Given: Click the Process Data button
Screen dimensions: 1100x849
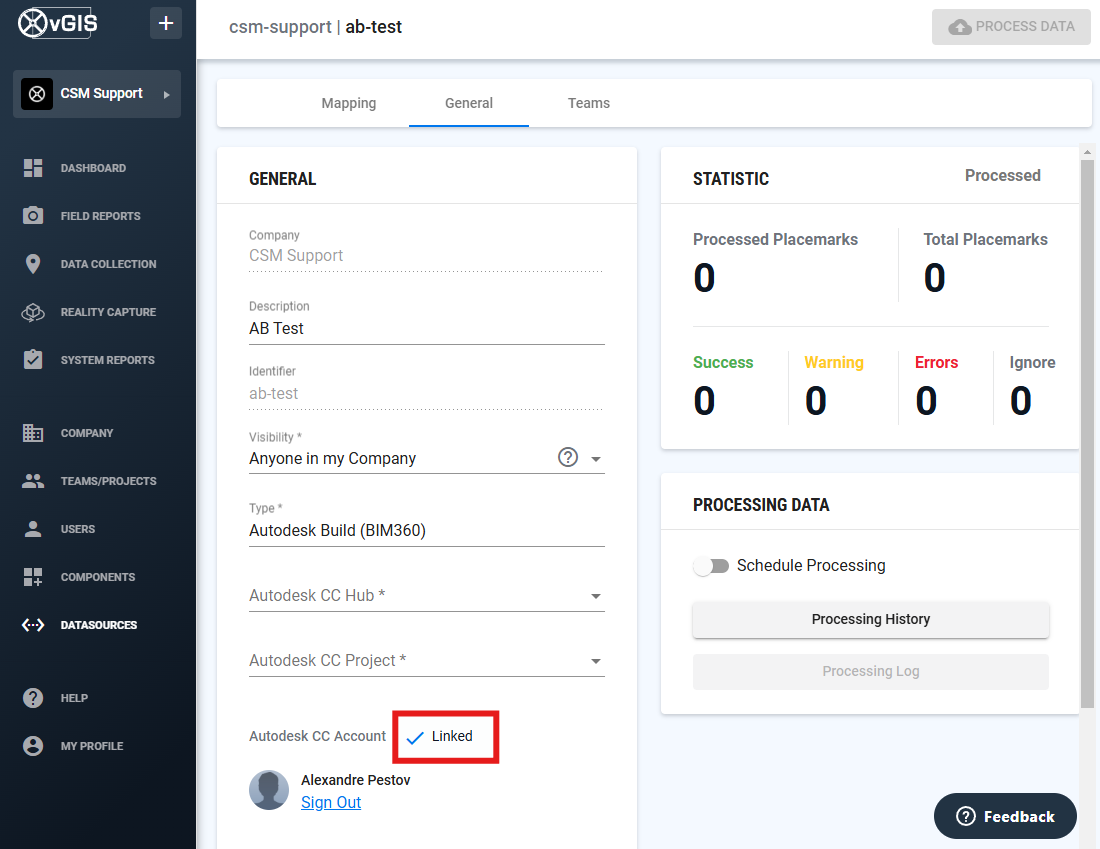Looking at the screenshot, I should [x=1011, y=27].
